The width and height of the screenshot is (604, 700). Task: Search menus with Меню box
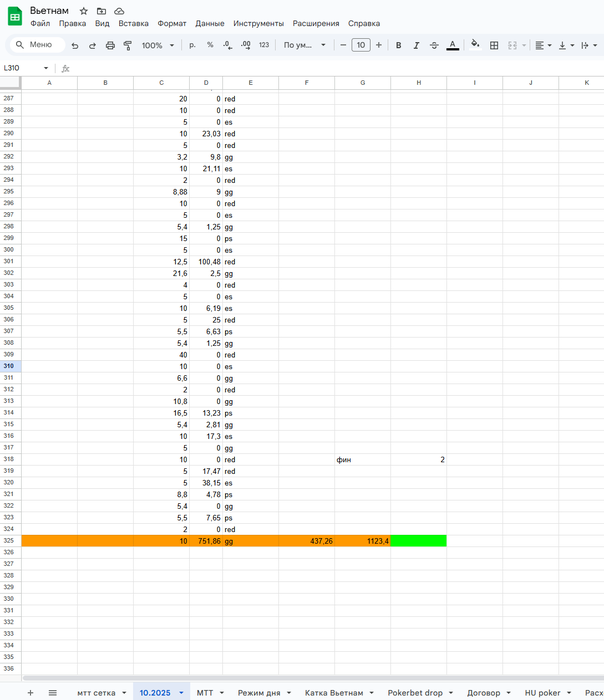coord(37,45)
